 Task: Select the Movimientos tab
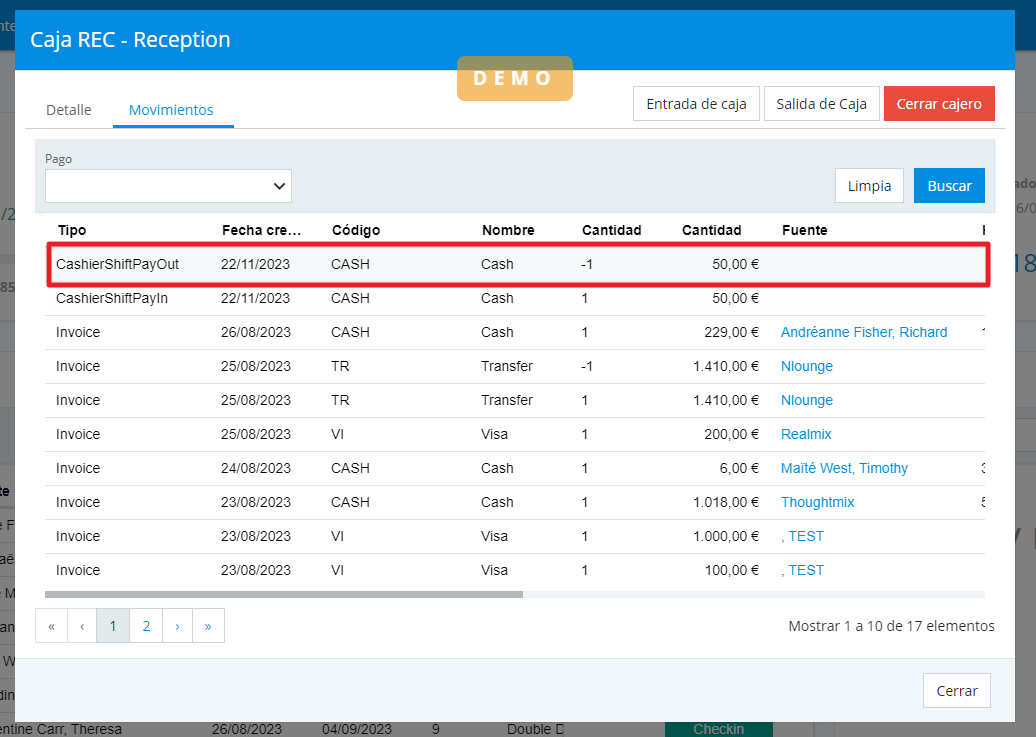click(171, 110)
